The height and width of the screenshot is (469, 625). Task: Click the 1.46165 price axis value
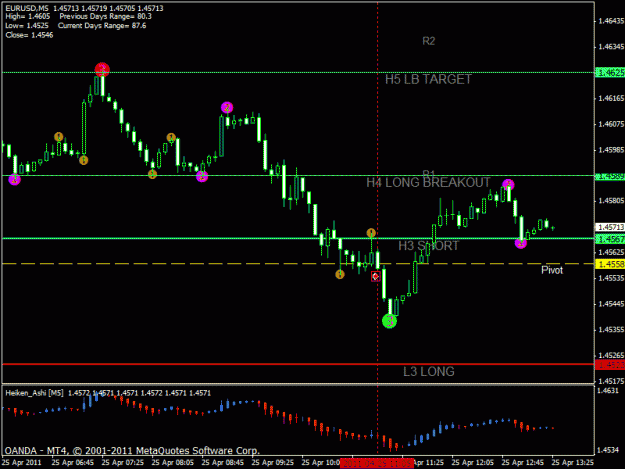(611, 98)
